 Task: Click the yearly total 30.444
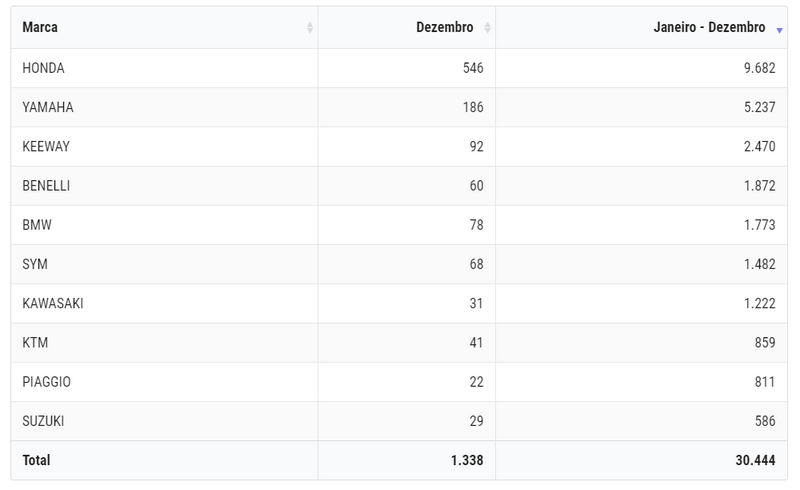(x=755, y=460)
